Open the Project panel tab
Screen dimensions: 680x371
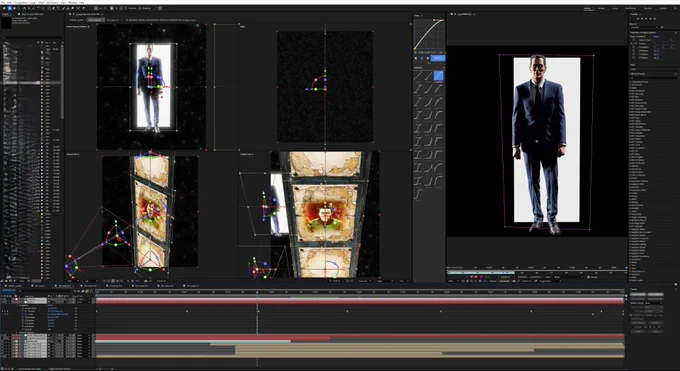tap(5, 14)
